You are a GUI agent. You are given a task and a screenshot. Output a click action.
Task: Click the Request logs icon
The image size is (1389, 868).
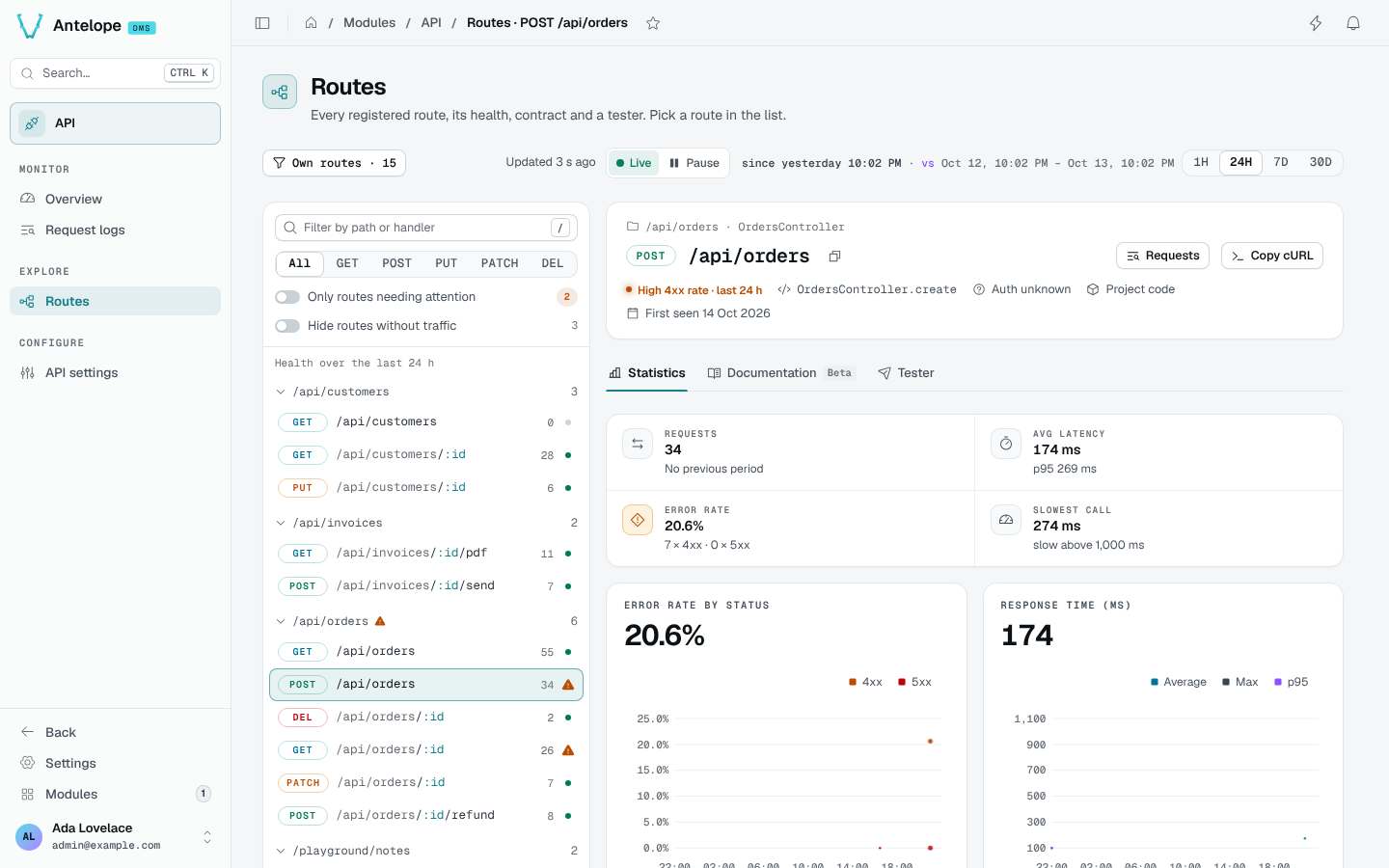click(x=28, y=230)
